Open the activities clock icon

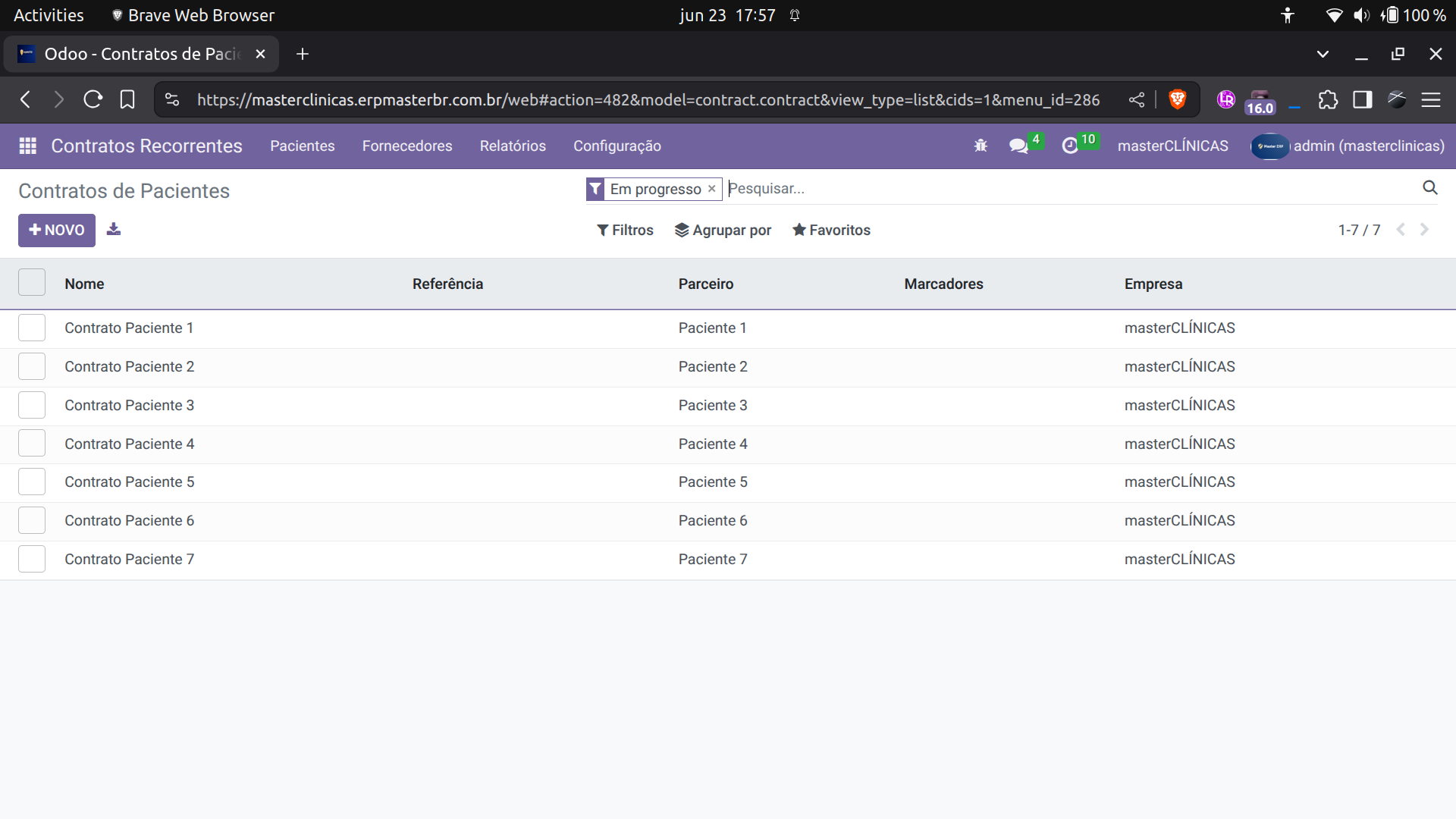click(1070, 146)
